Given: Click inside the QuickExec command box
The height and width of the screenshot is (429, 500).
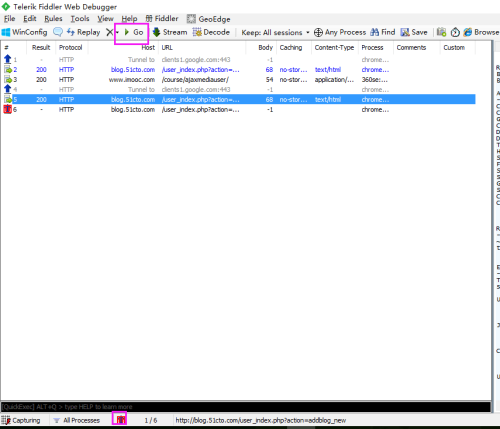Looking at the screenshot, I should coord(246,407).
